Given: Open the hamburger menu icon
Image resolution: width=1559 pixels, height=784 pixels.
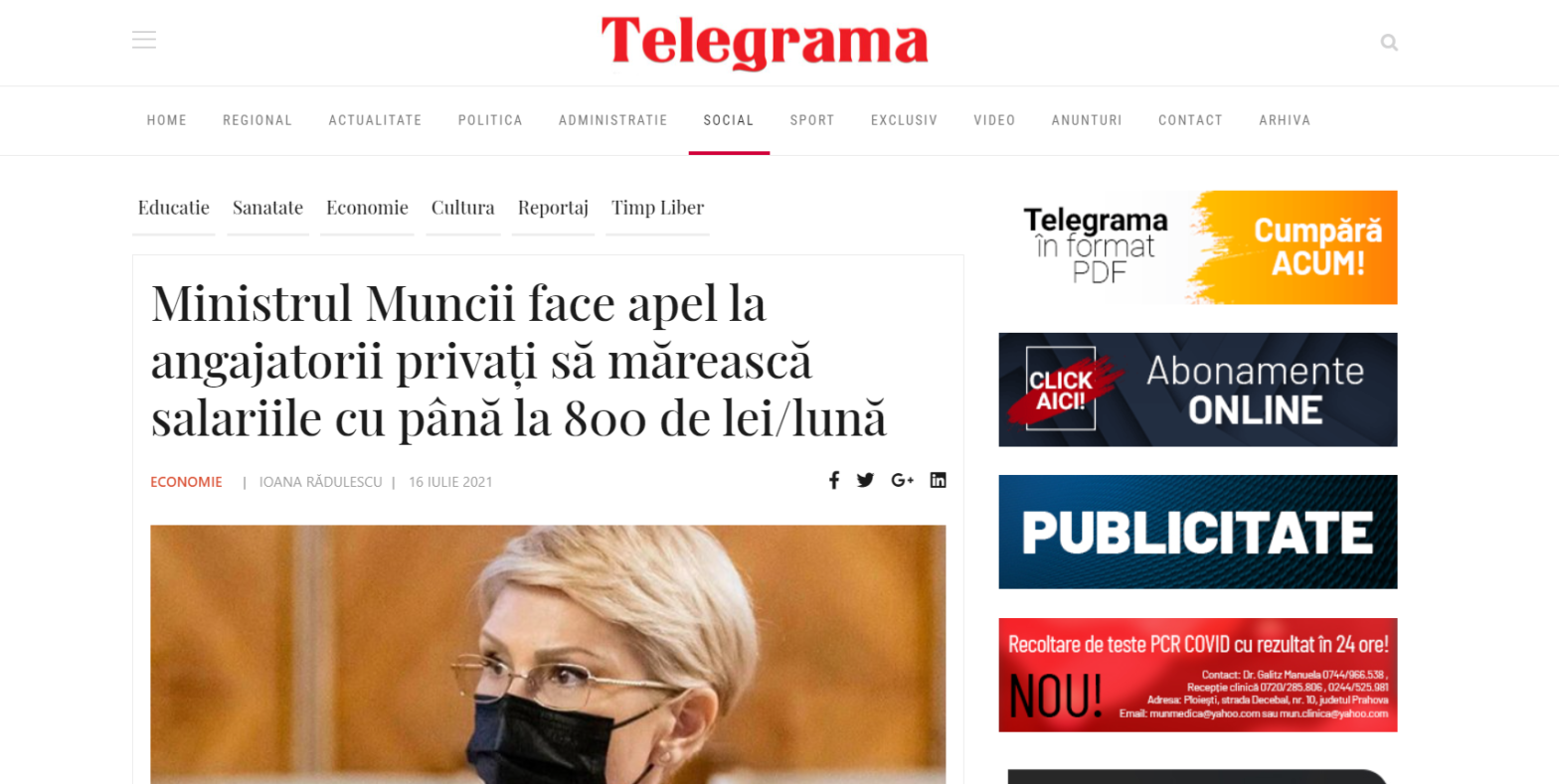Looking at the screenshot, I should (x=144, y=40).
